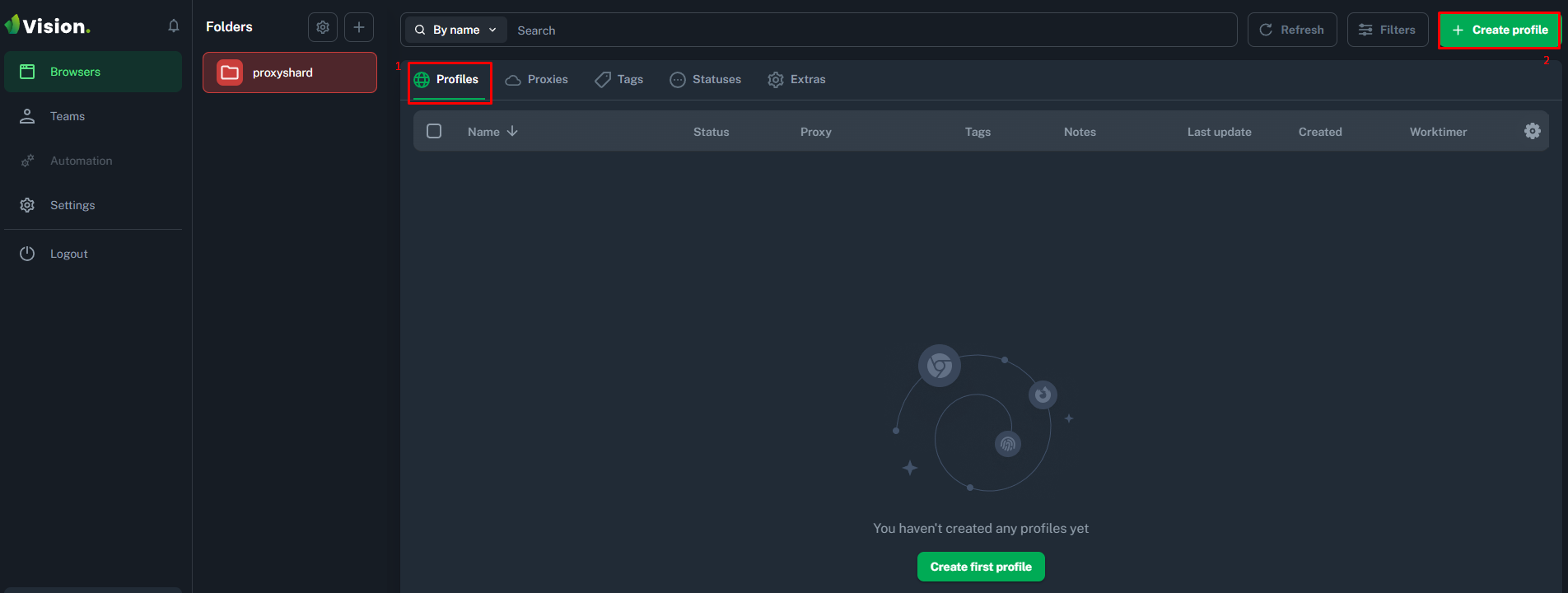Click the Vision logo
1568x593 pixels.
tap(48, 26)
